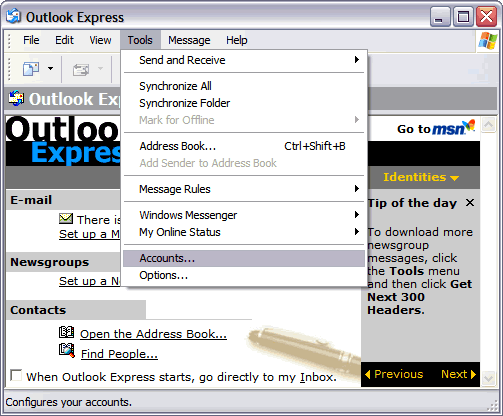Click the Outlook Express title bar icon
503x416 pixels.
point(14,16)
